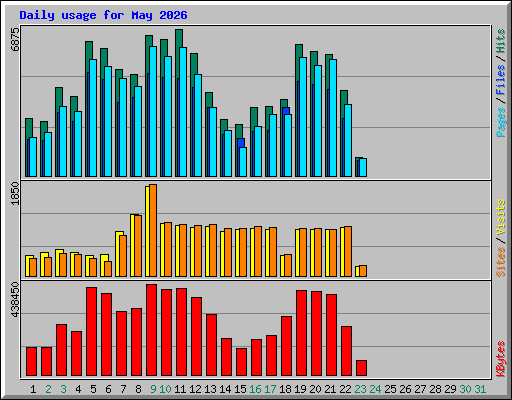512x400 pixels.
Task: Select green day label 3 on the x-axis
Action: [63, 389]
